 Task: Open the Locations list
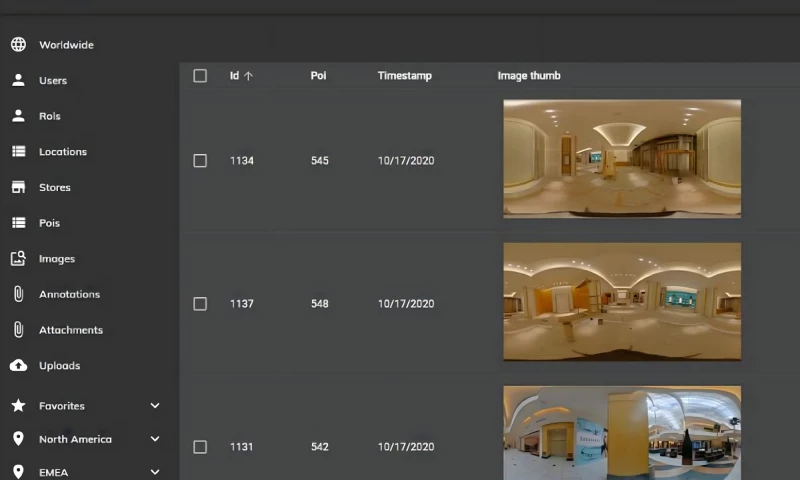coord(63,152)
